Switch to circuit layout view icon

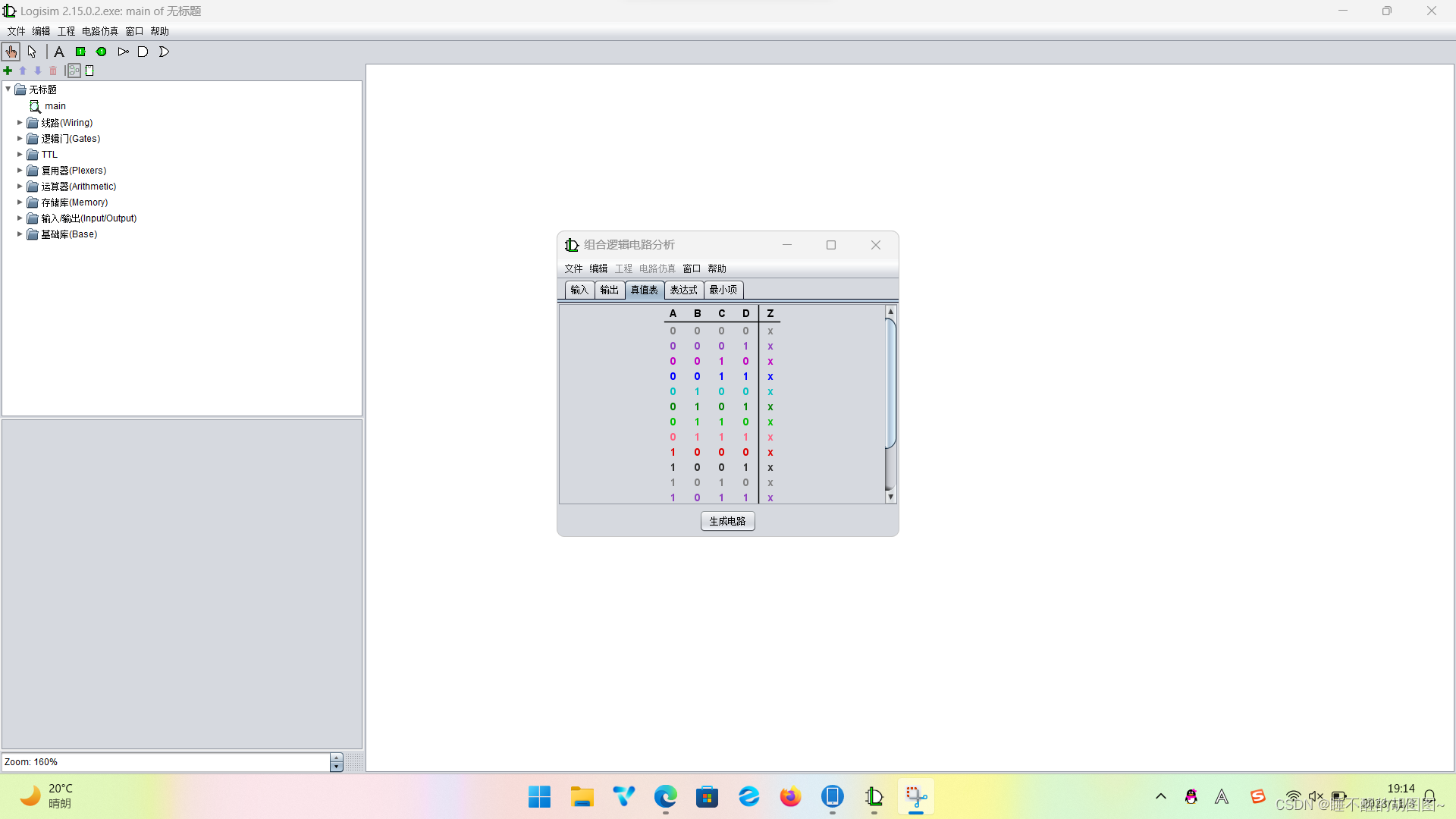(74, 71)
